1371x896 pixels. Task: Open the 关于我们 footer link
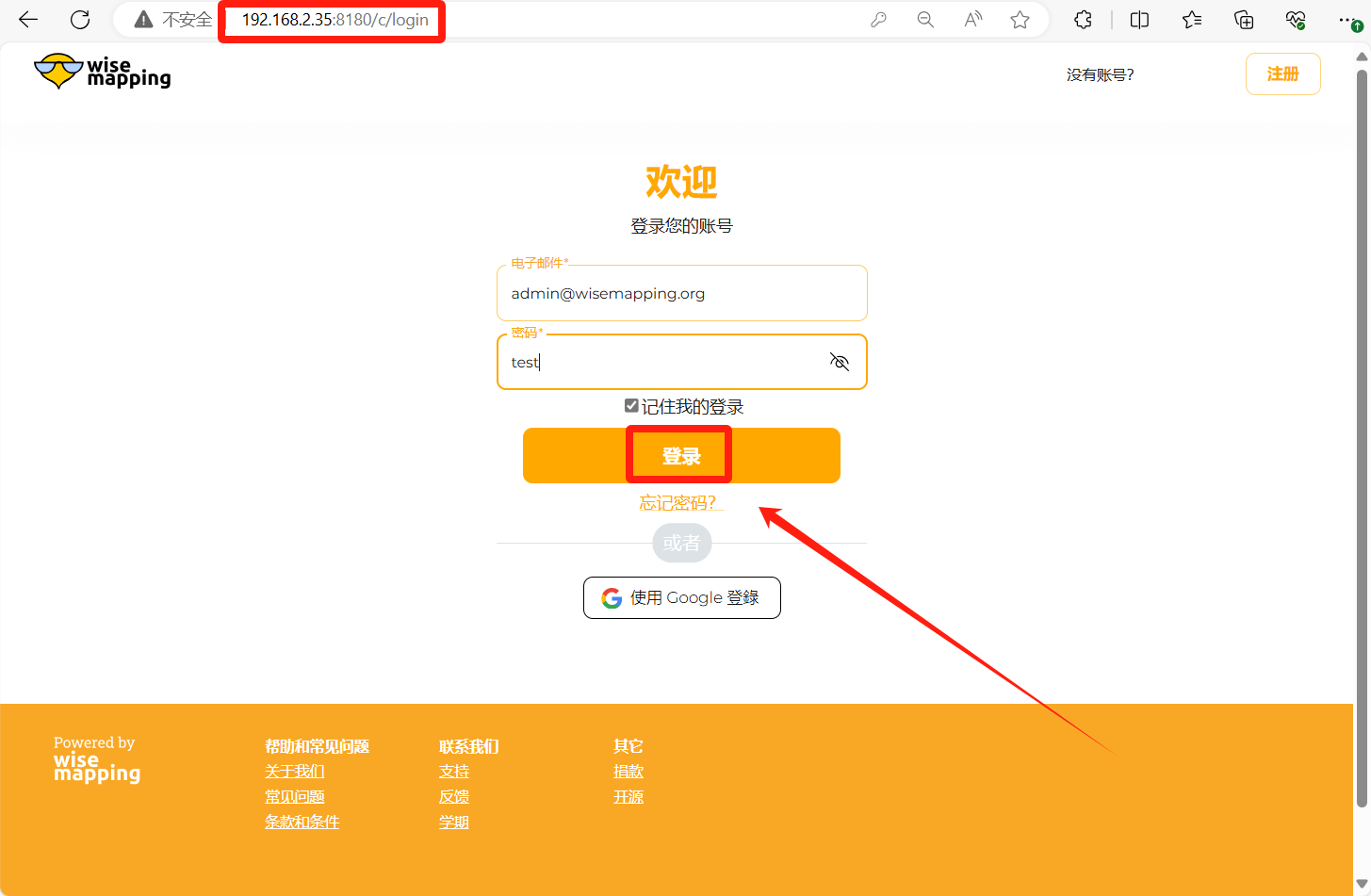click(294, 772)
